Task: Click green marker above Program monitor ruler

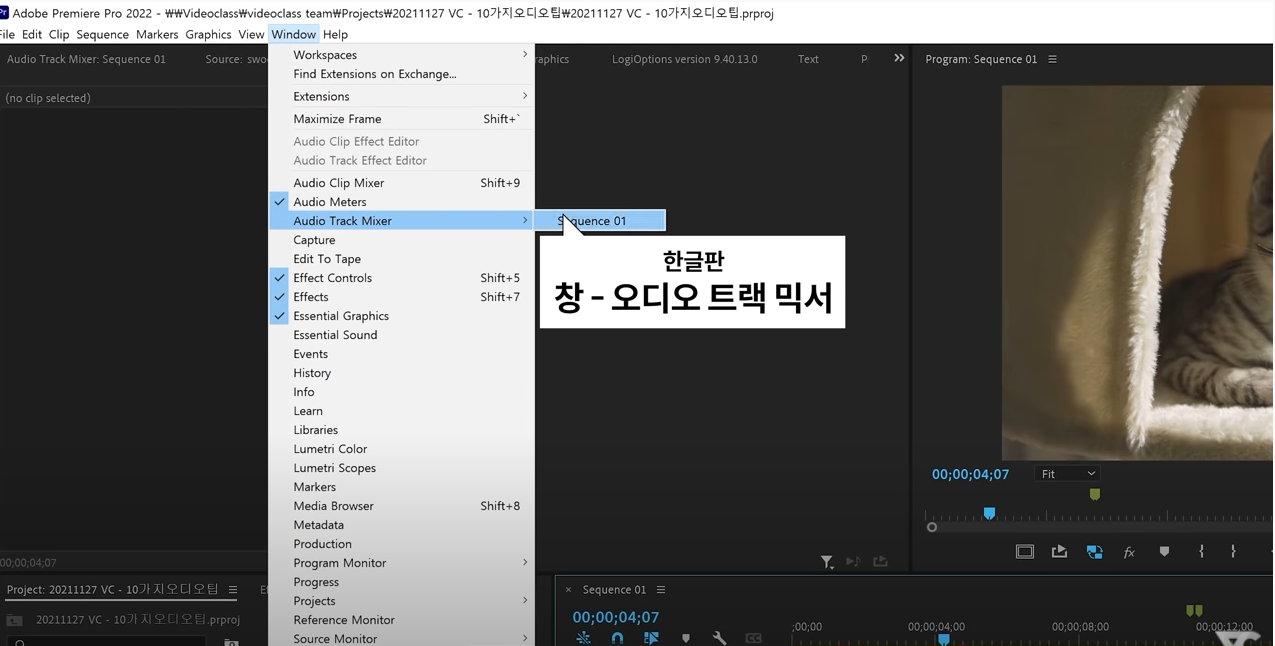Action: pyautogui.click(x=1095, y=494)
